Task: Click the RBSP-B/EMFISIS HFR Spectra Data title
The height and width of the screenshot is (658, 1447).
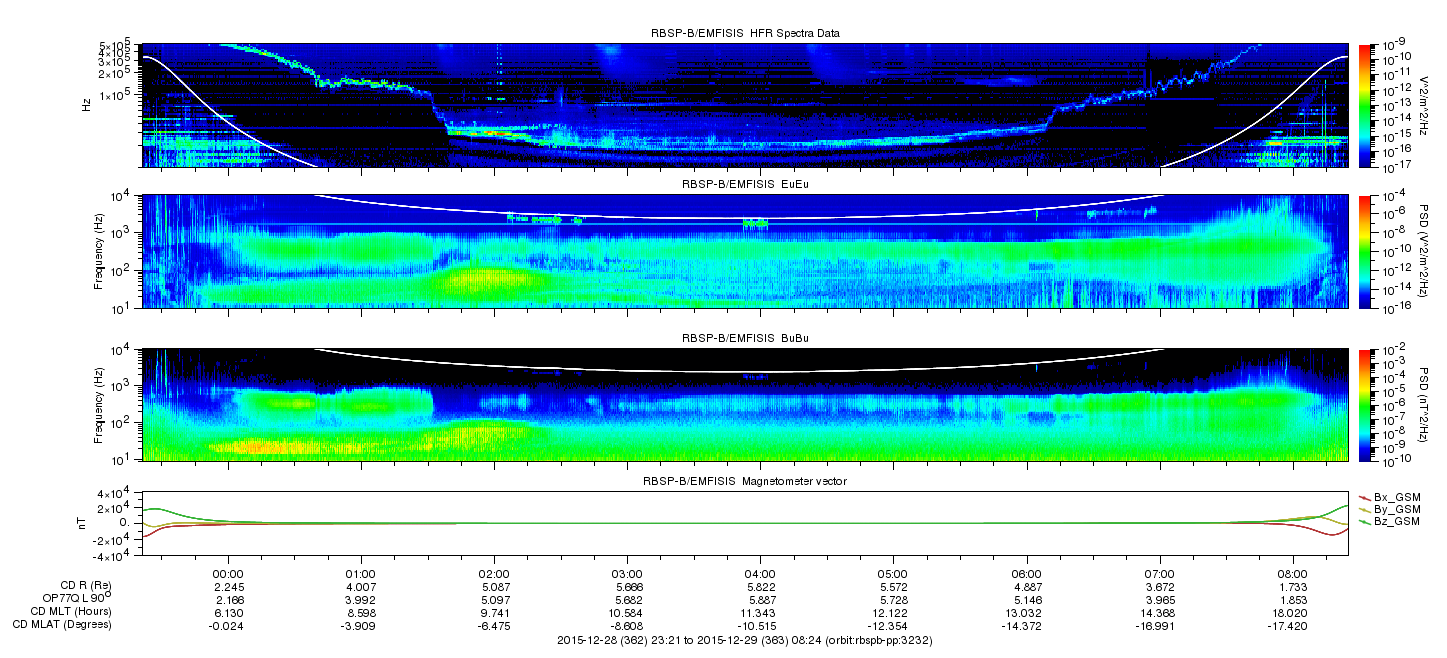Action: pyautogui.click(x=744, y=33)
